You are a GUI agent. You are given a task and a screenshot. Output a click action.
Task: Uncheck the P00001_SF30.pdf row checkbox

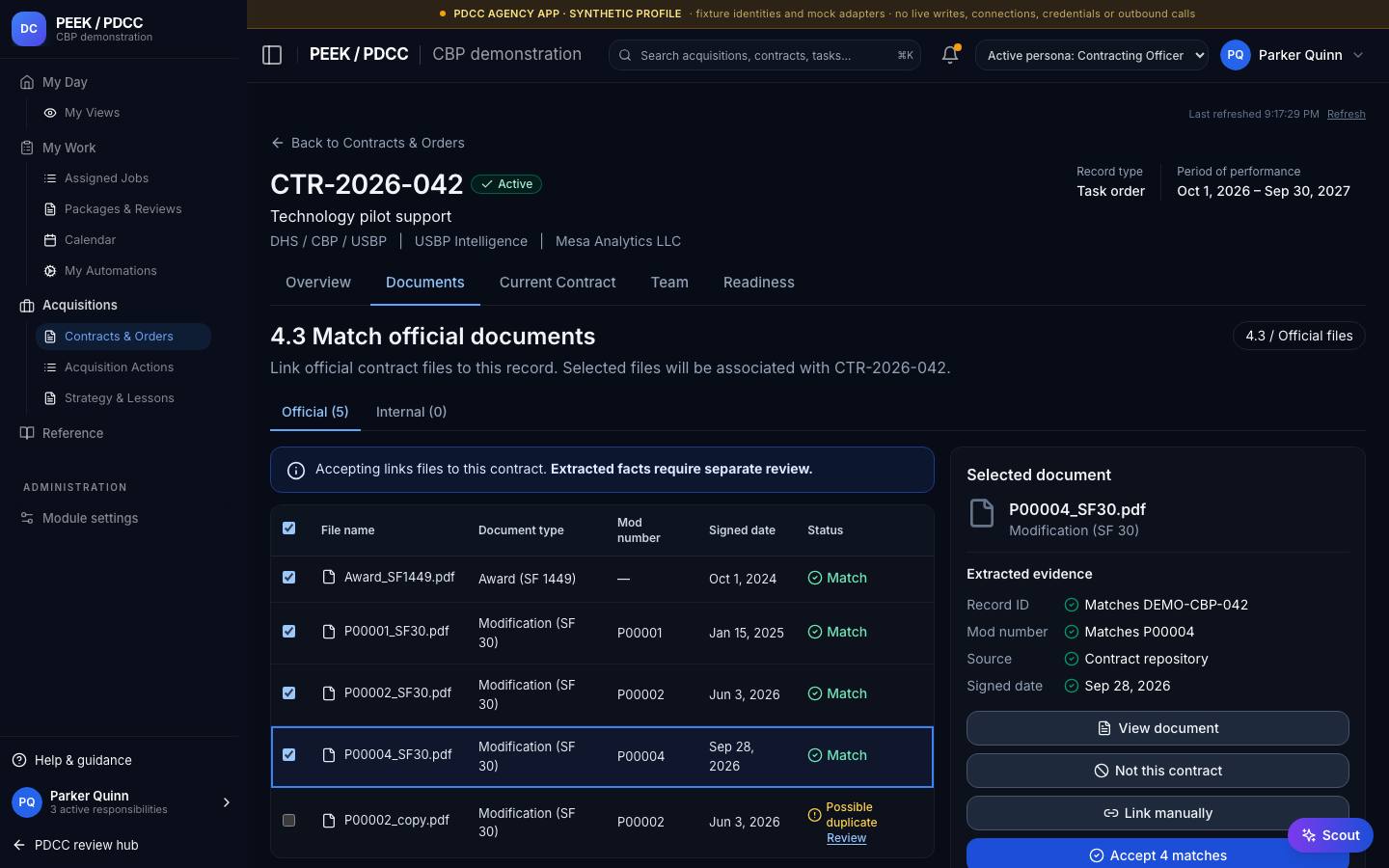click(x=288, y=631)
